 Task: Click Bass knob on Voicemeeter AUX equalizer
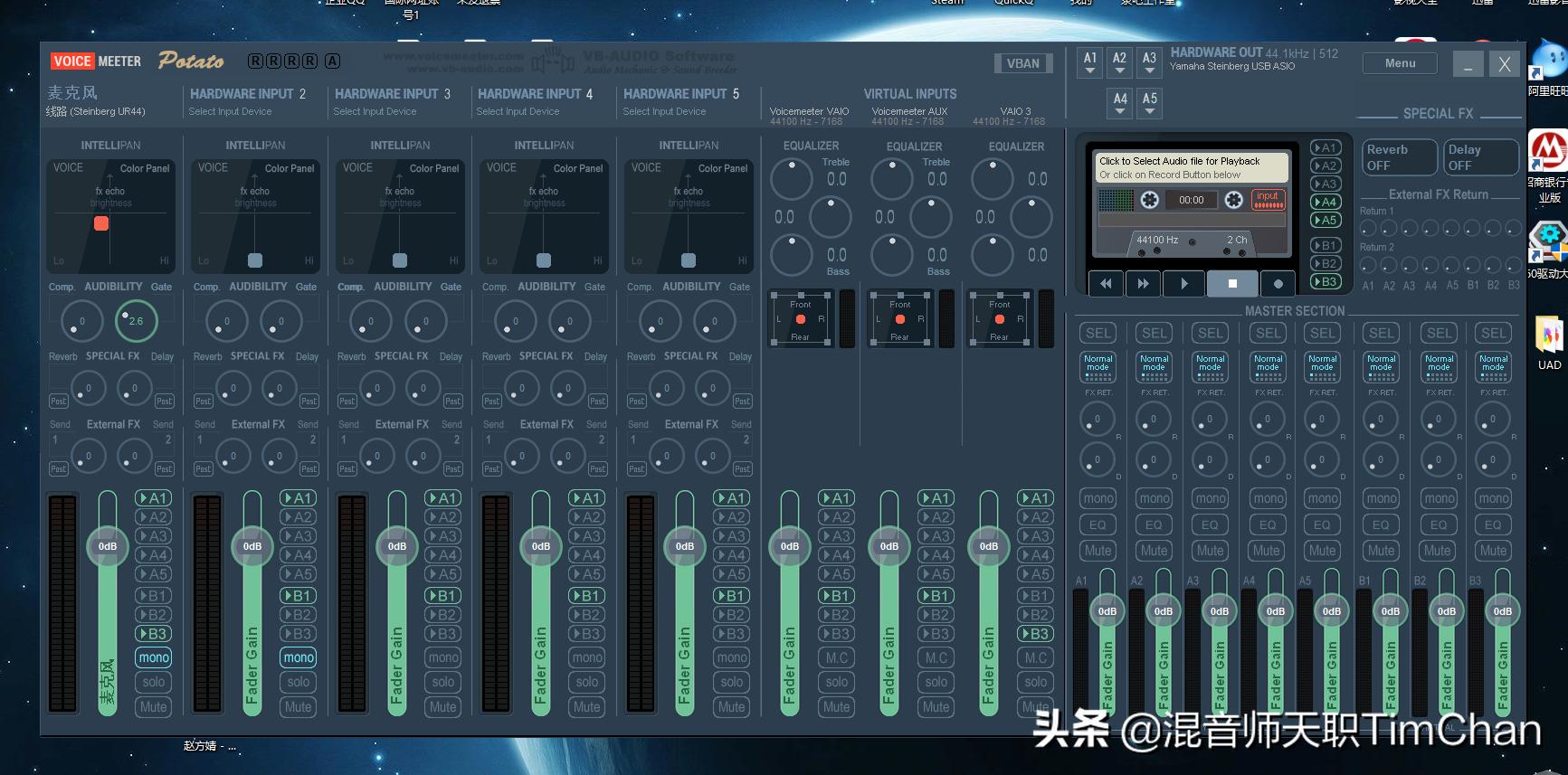(892, 255)
